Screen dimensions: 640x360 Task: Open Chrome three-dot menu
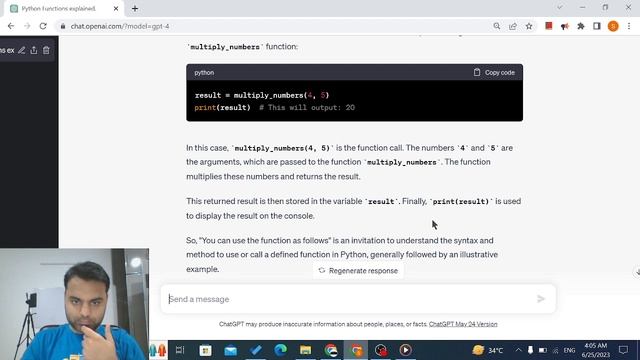coord(629,26)
